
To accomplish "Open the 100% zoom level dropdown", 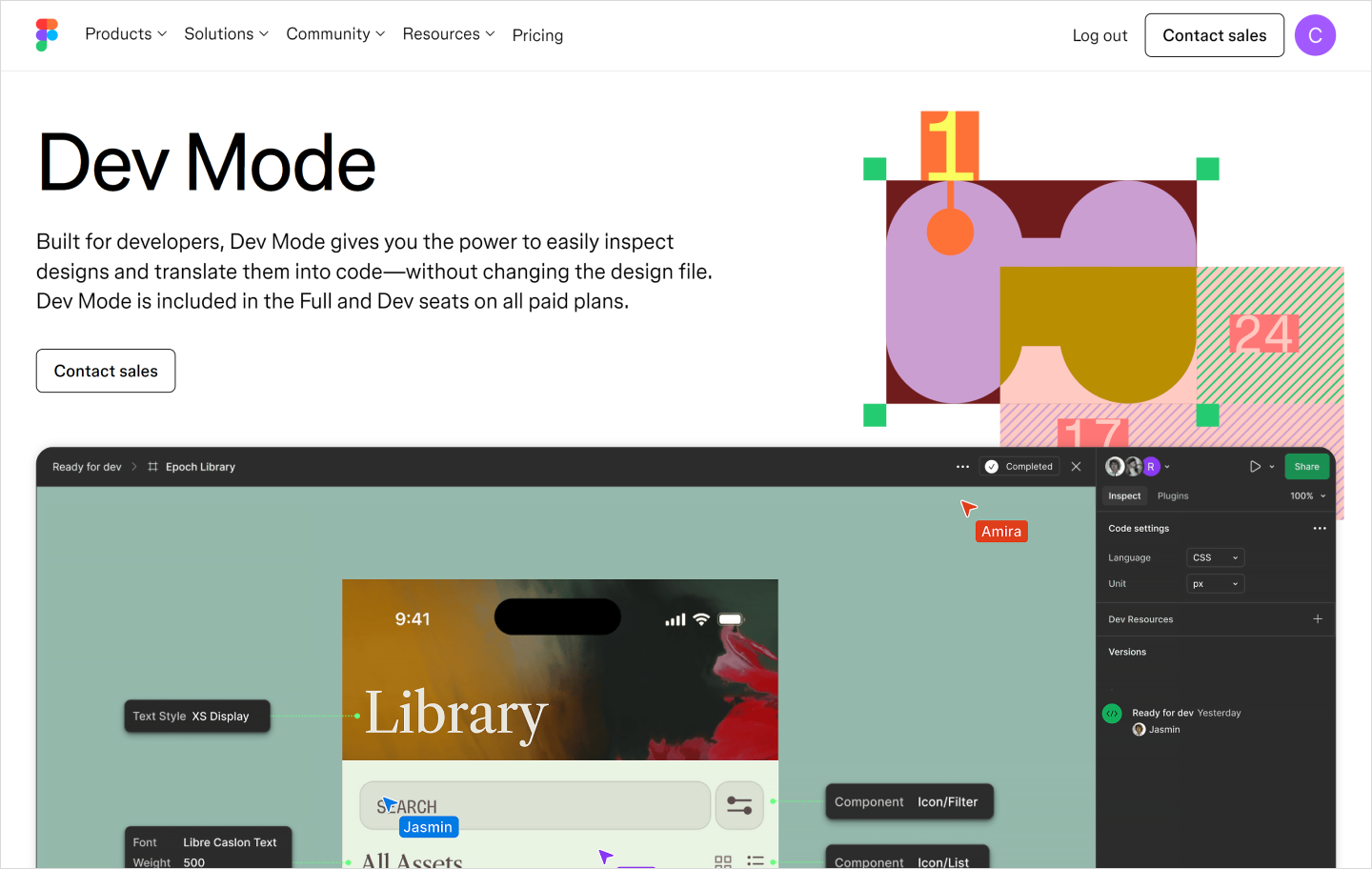I will [x=1307, y=495].
